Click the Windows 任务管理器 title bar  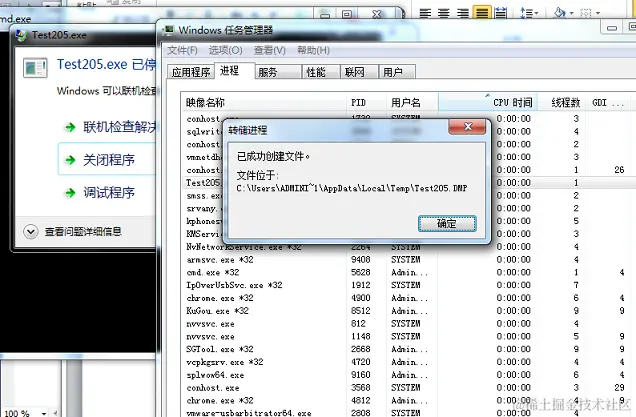point(381,30)
